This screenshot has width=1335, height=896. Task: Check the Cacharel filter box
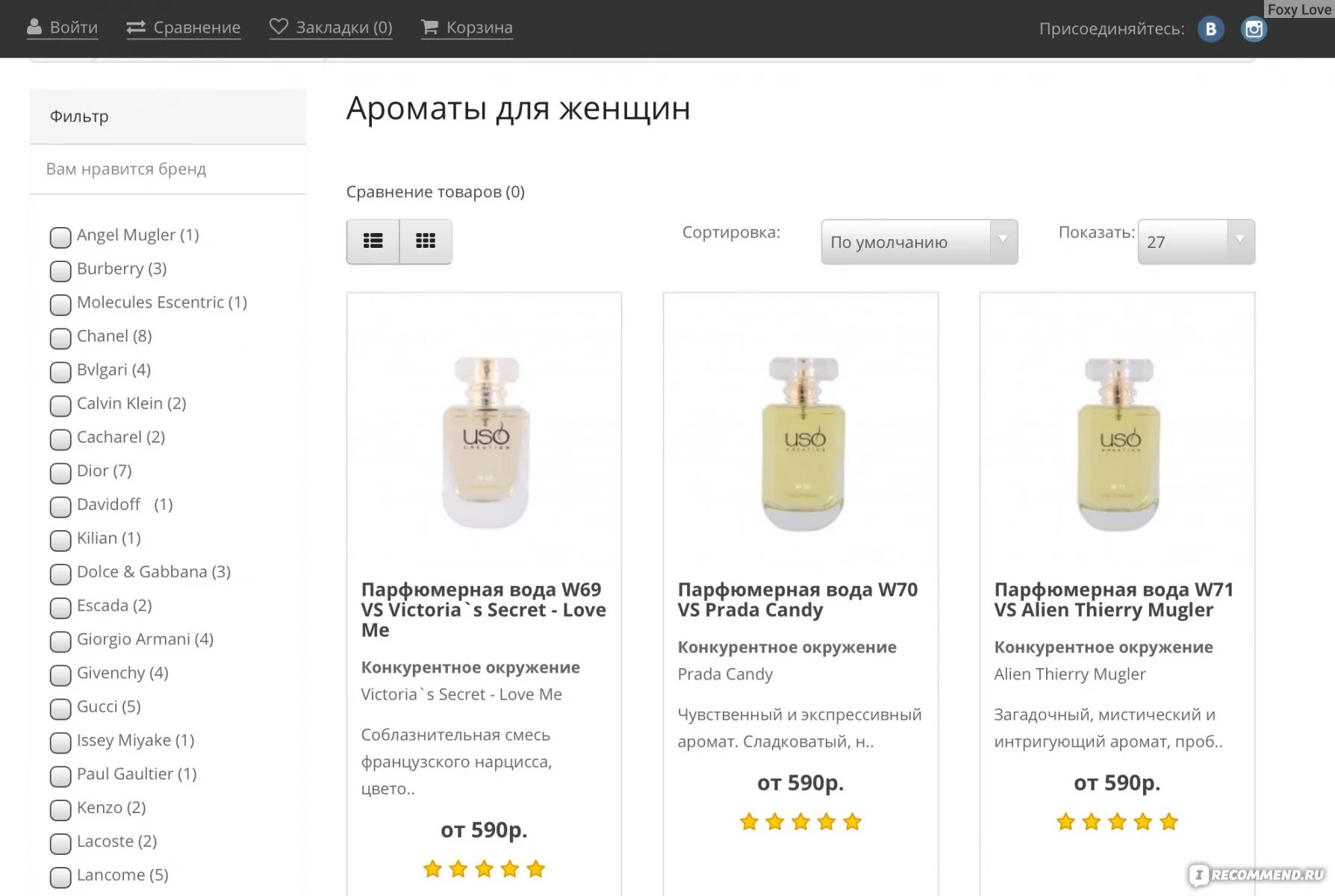(60, 439)
